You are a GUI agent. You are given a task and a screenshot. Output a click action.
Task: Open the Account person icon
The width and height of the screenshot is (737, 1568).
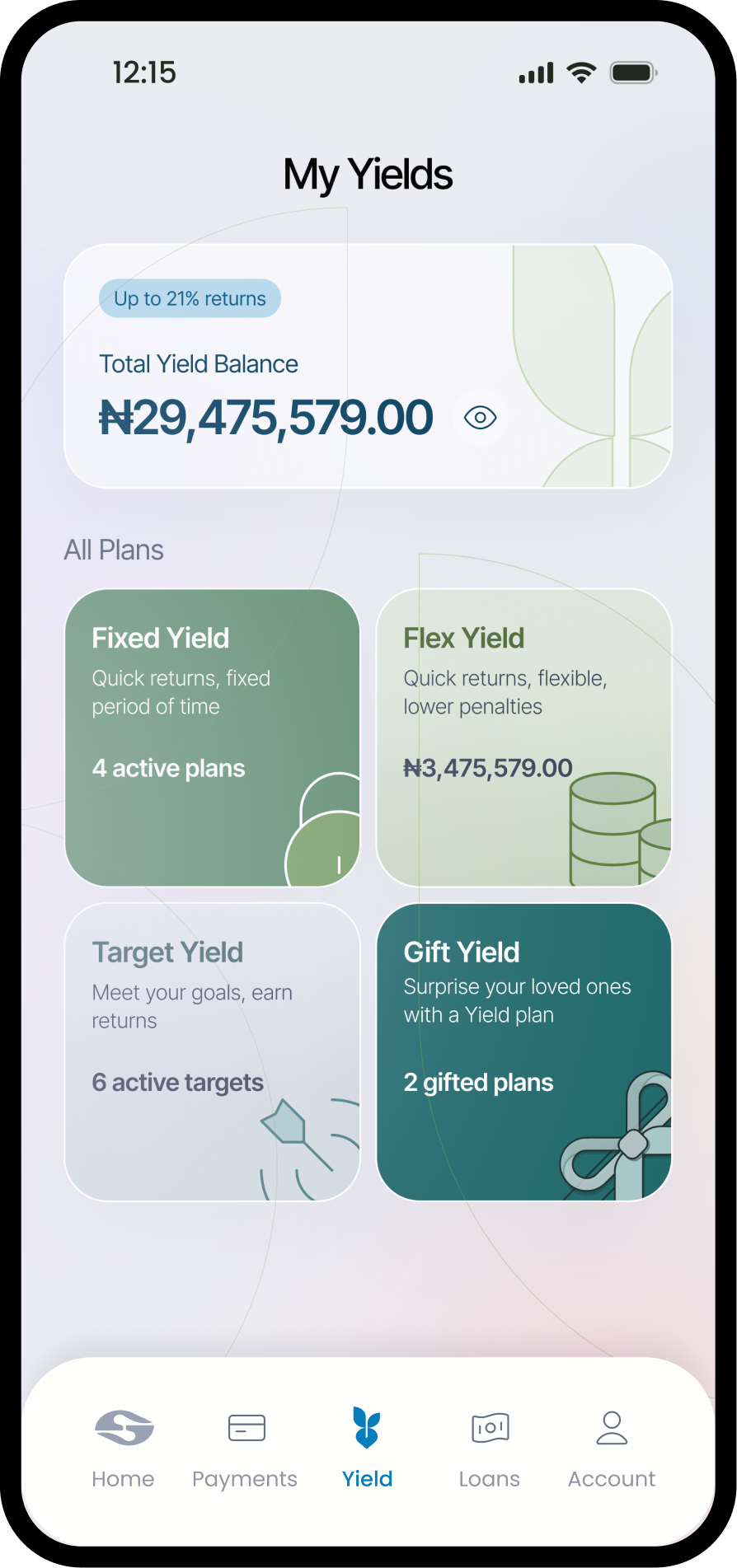pos(612,1427)
